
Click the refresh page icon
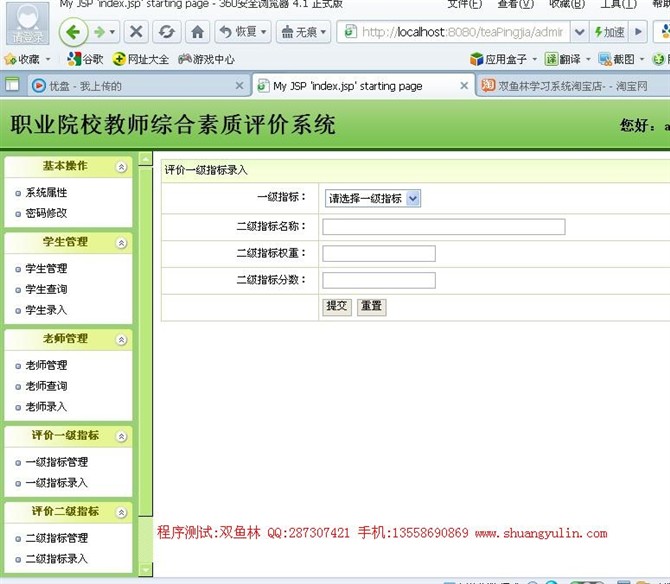[x=167, y=32]
